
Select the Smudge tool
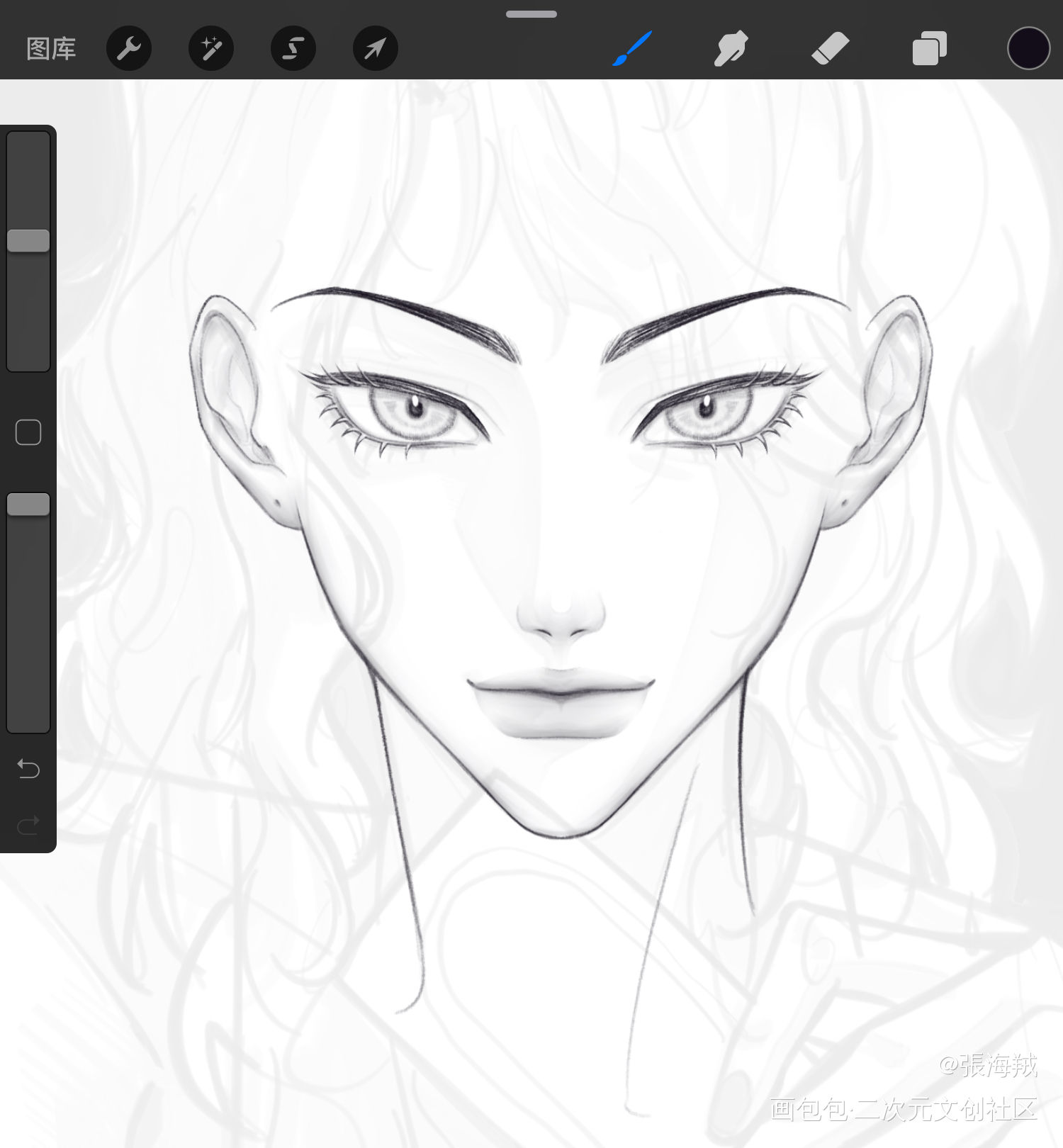pos(731,48)
